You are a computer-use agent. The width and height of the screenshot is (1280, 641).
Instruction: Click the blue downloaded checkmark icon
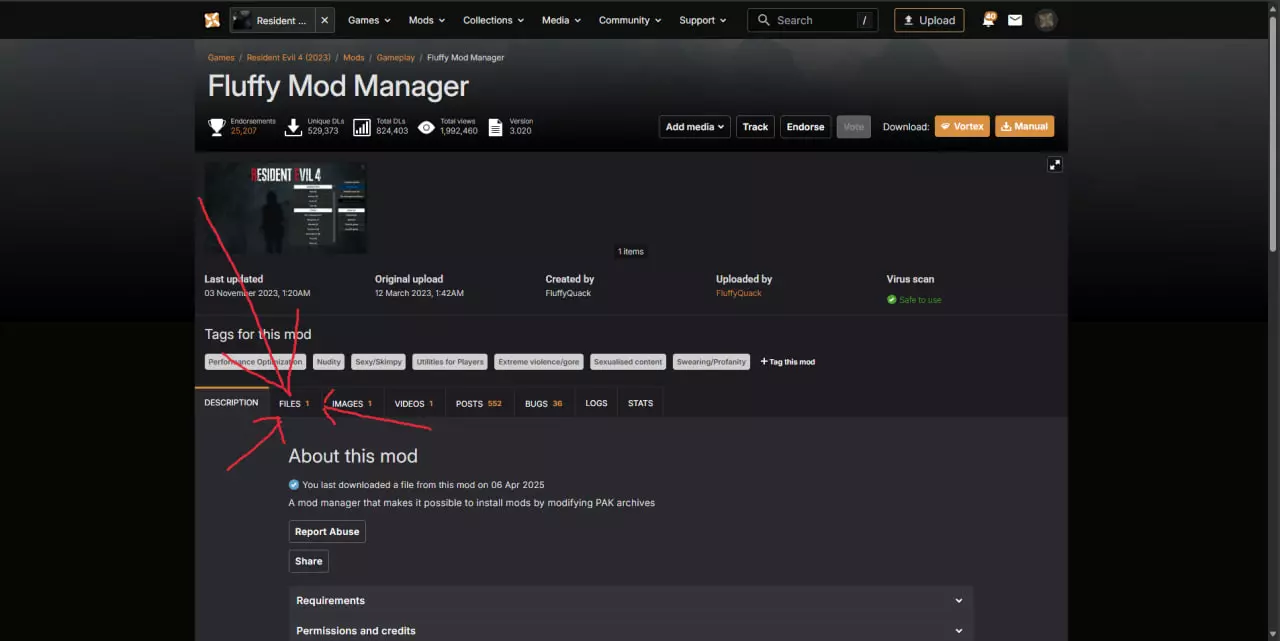[294, 485]
